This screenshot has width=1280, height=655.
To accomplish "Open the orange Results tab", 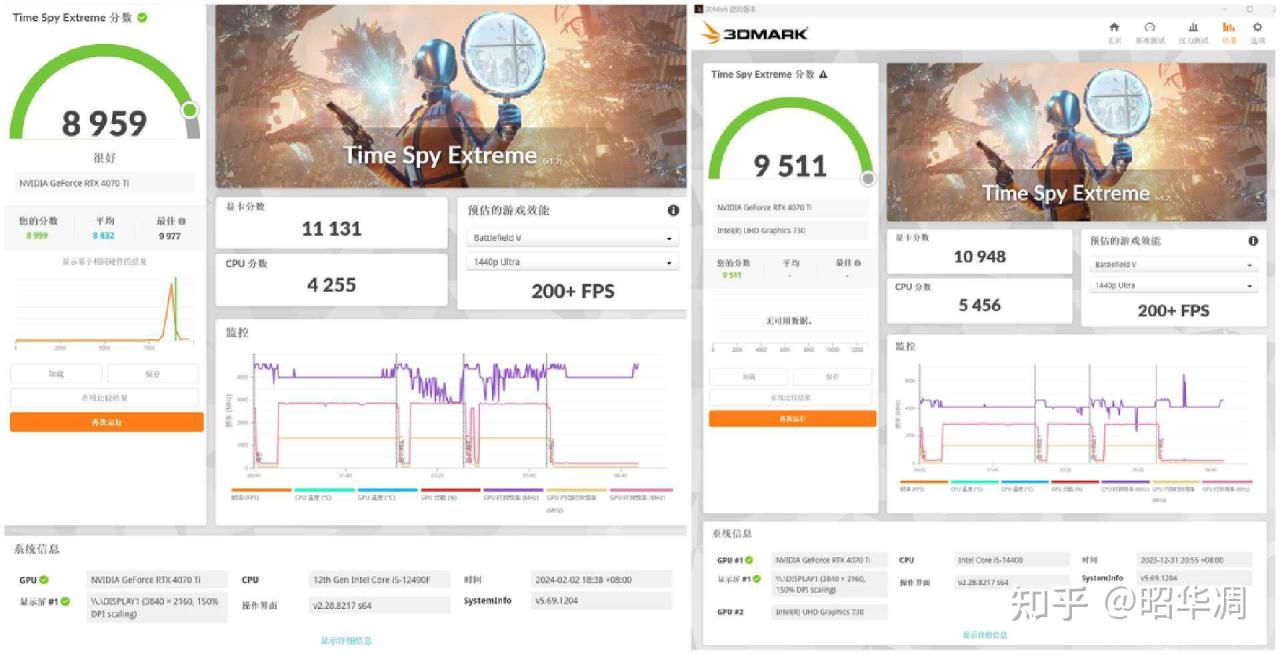I will pos(1229,32).
